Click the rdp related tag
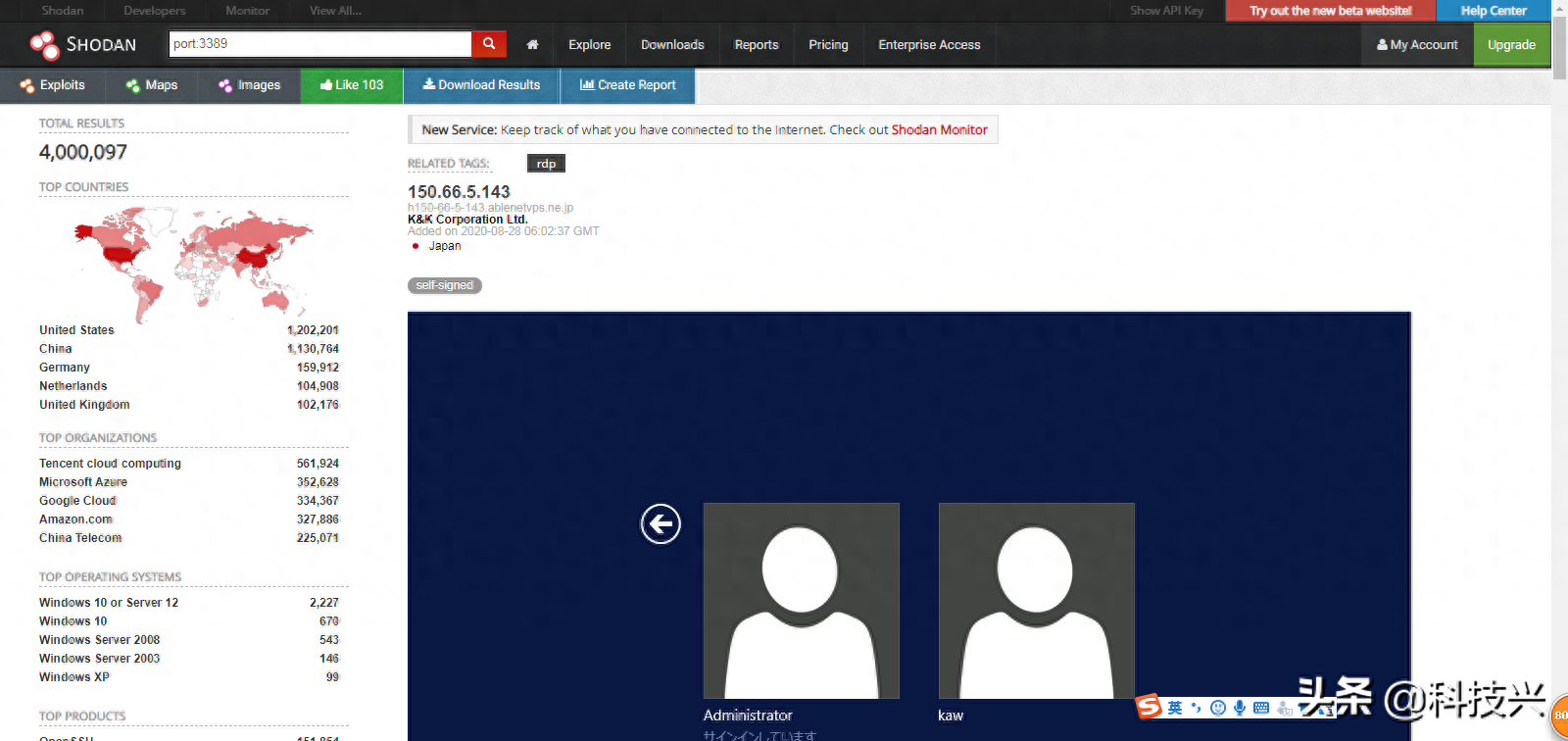The width and height of the screenshot is (1568, 741). tap(546, 164)
